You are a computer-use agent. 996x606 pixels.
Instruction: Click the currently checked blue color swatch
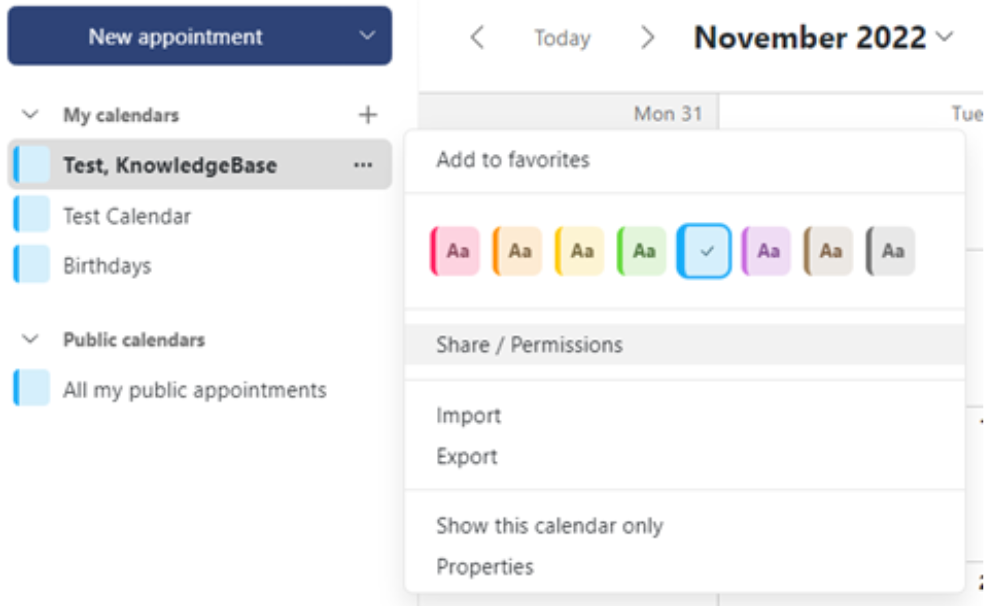(707, 250)
